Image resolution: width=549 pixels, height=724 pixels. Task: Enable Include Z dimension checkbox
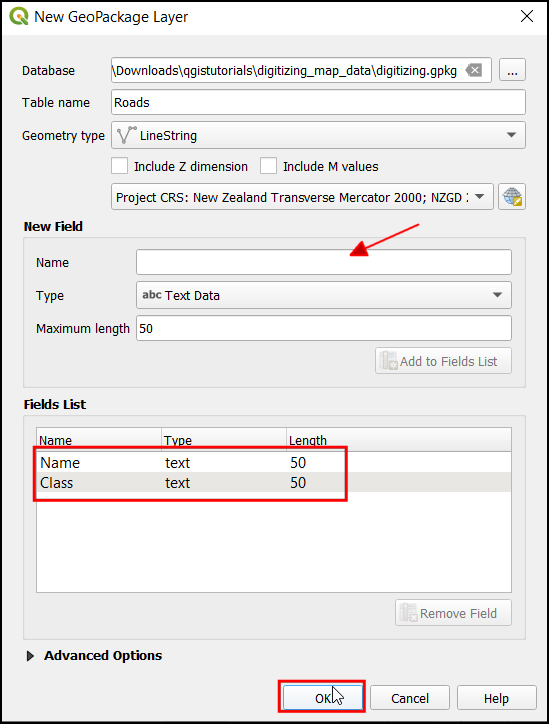click(120, 166)
